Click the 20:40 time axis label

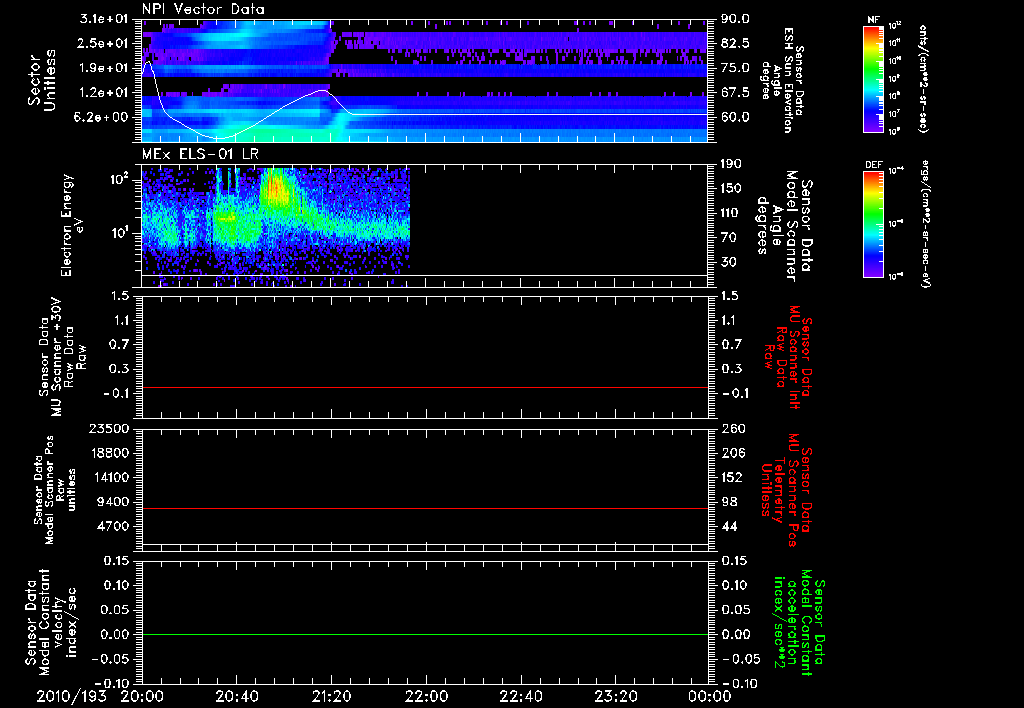click(237, 696)
